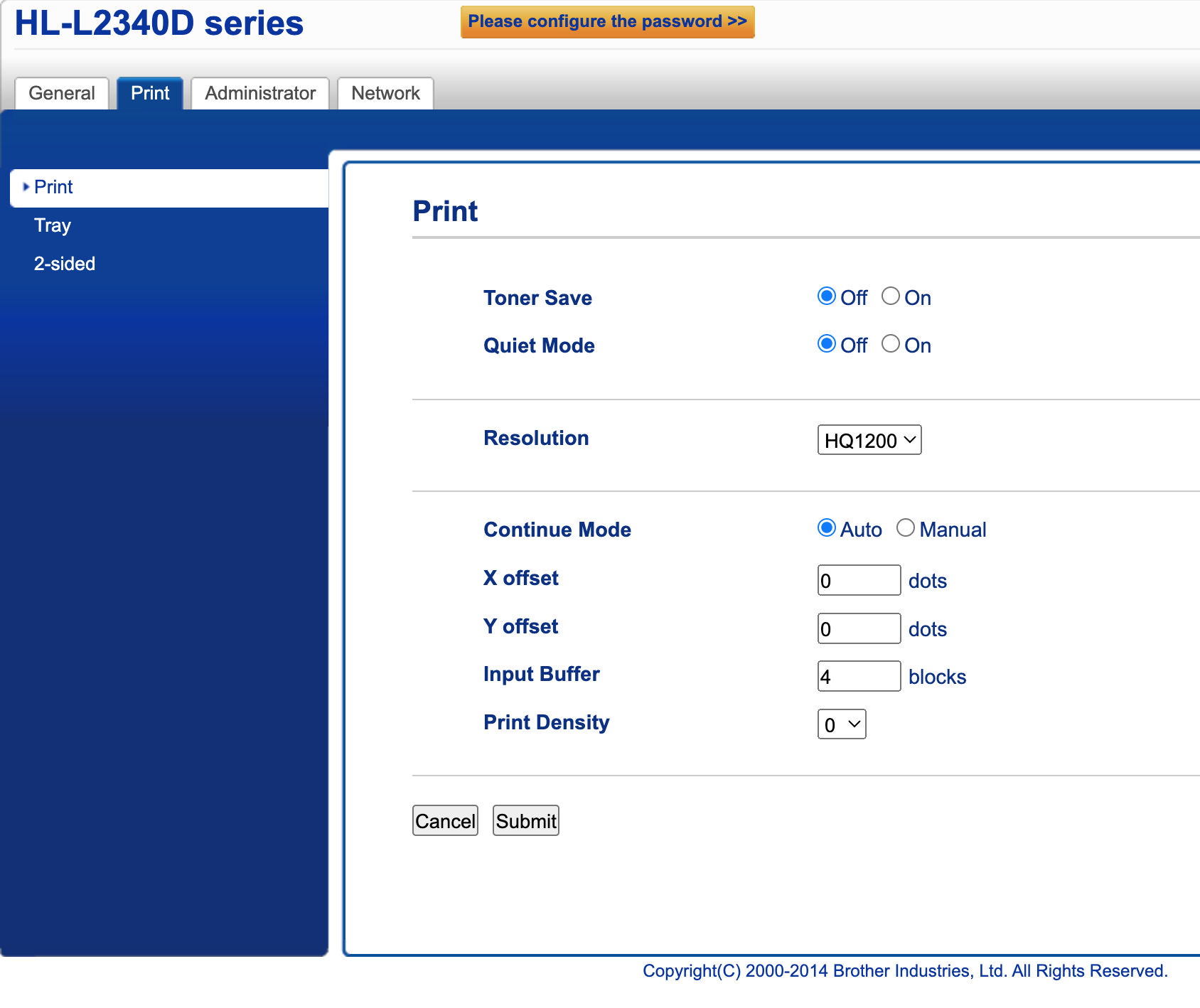The height and width of the screenshot is (1008, 1200).
Task: Click the arrow marker beside Print sidebar item
Action: tap(26, 187)
